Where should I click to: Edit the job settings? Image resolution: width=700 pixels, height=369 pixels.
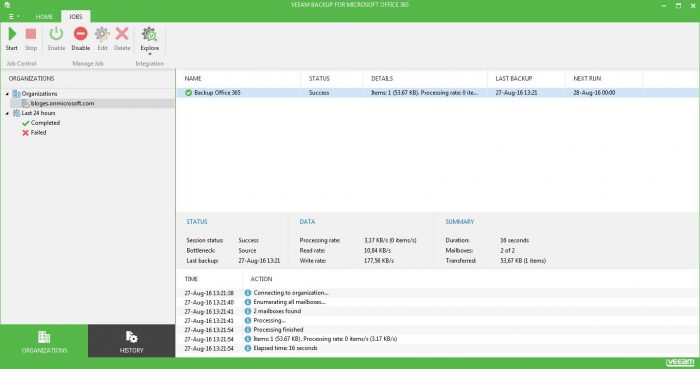click(x=102, y=39)
